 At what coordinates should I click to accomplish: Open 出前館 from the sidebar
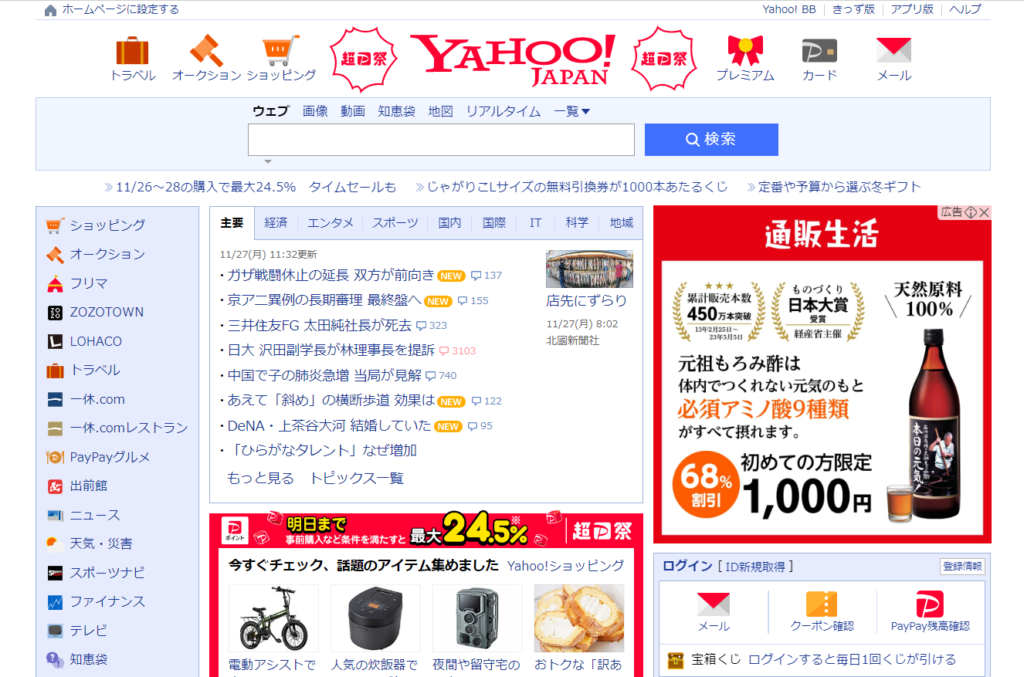click(55, 486)
